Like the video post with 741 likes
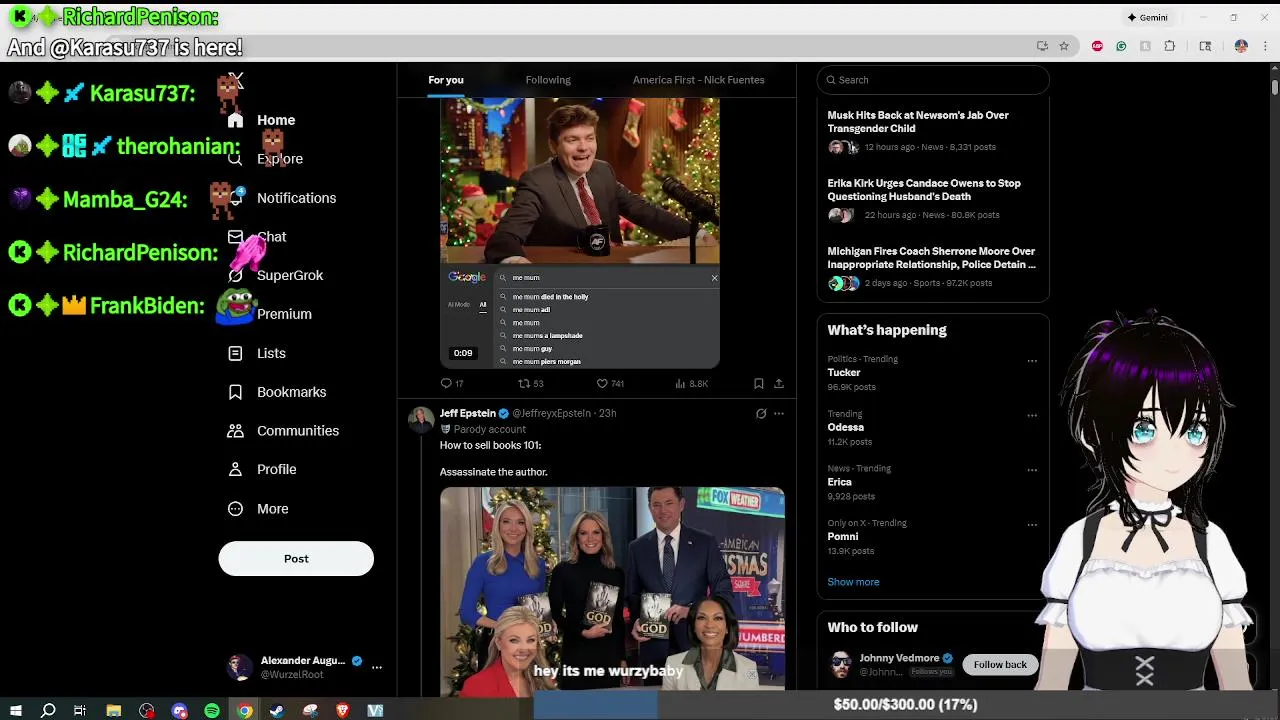Viewport: 1280px width, 720px height. pyautogui.click(x=610, y=383)
